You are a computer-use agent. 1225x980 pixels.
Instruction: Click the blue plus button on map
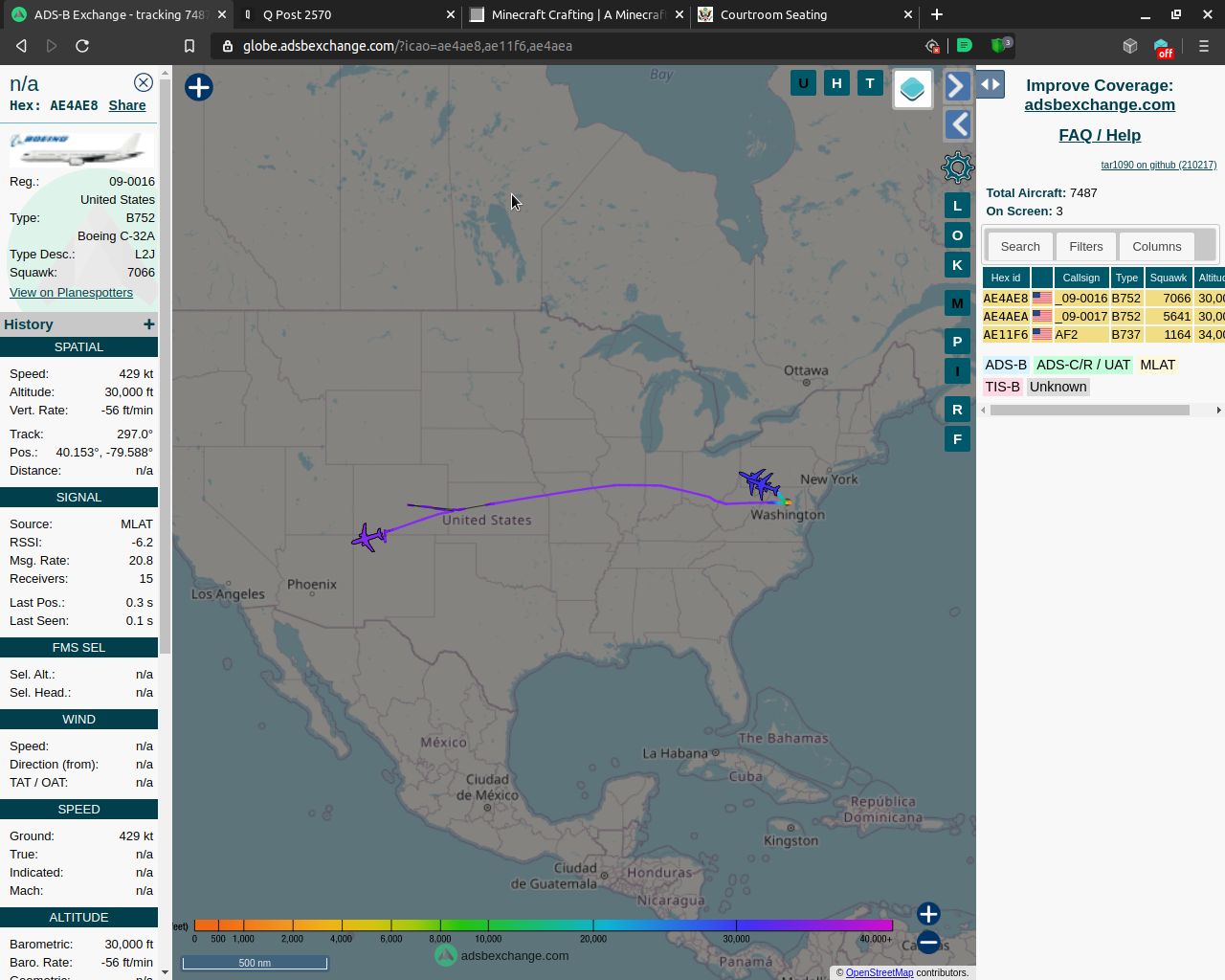coord(199,87)
